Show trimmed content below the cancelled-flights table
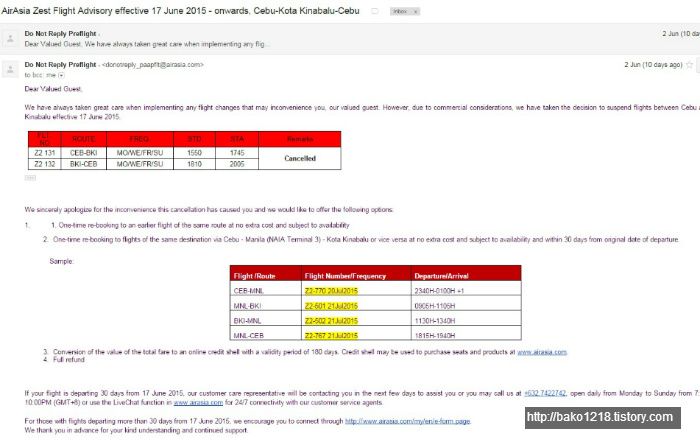Viewport: 700px width, 442px height. (30, 178)
